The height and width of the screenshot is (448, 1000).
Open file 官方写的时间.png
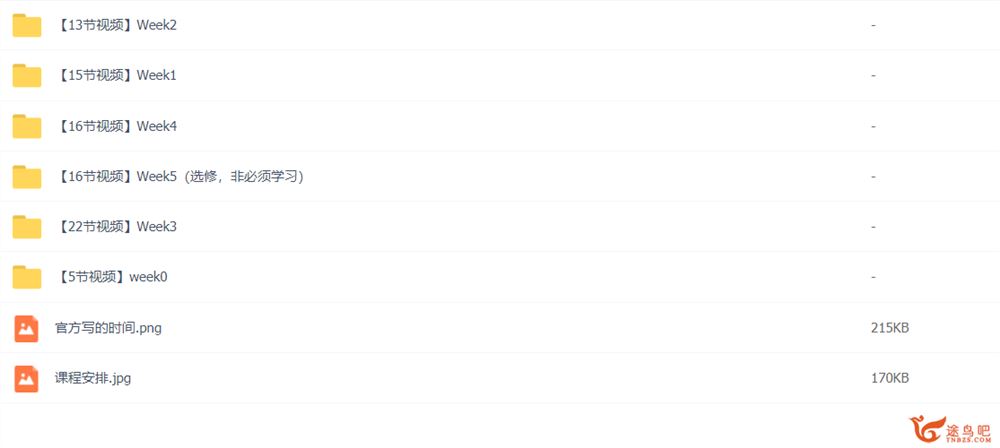coord(108,328)
